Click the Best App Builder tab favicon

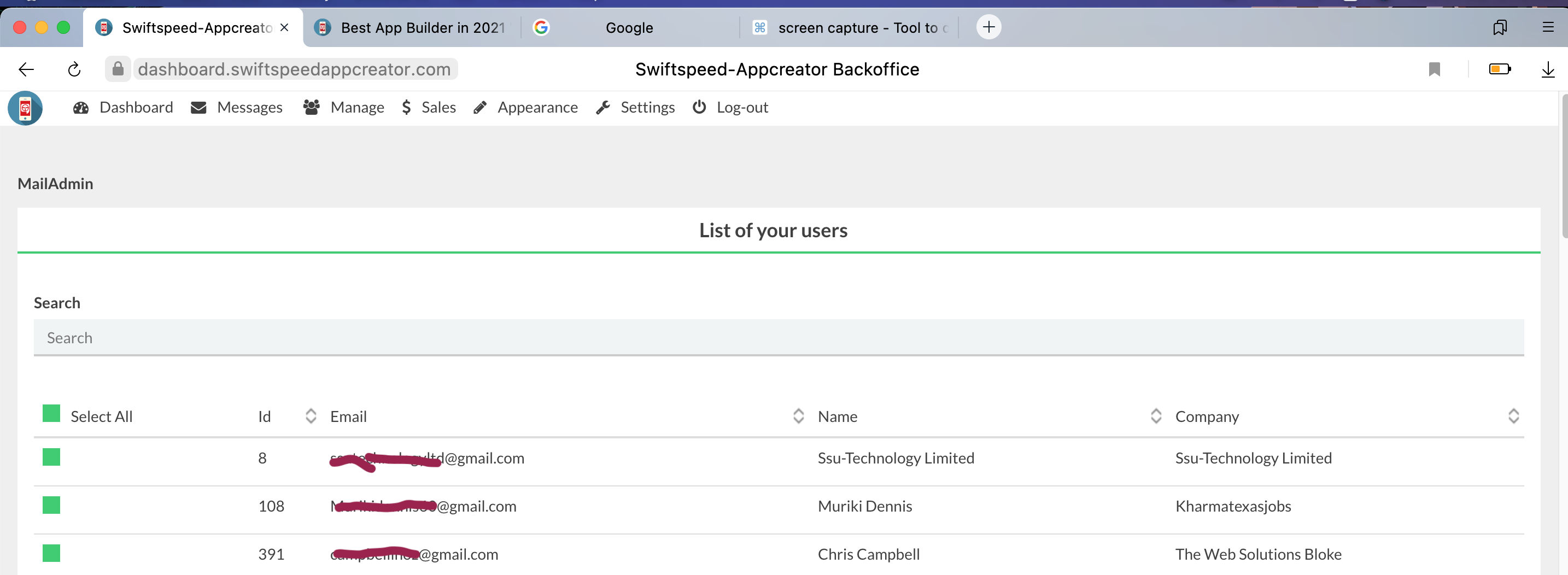click(323, 27)
